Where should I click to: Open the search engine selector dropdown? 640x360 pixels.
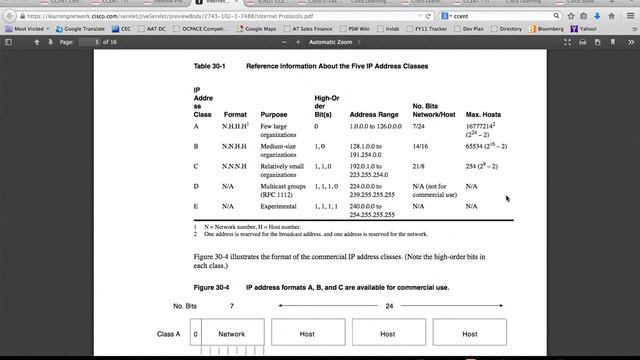click(446, 16)
